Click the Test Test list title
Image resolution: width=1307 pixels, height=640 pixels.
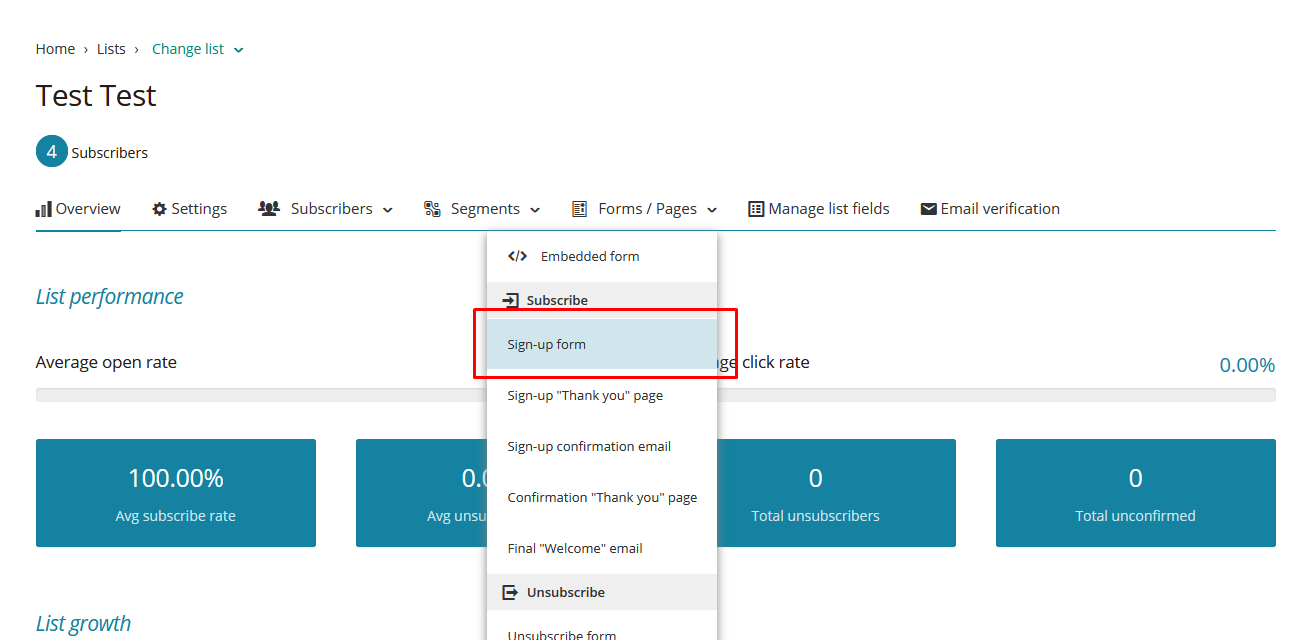tap(96, 96)
